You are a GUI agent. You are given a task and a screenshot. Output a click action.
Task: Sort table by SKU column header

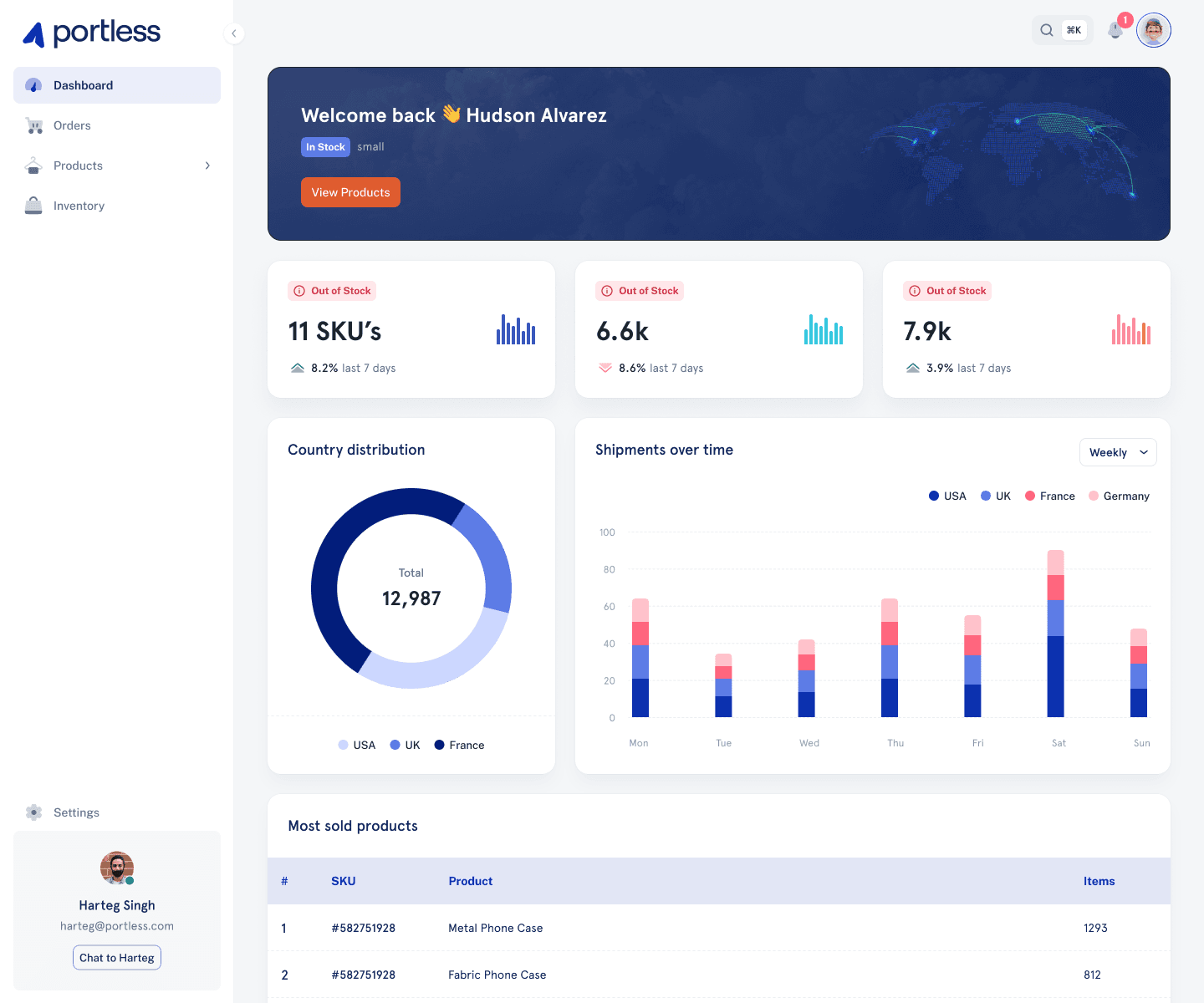[344, 881]
